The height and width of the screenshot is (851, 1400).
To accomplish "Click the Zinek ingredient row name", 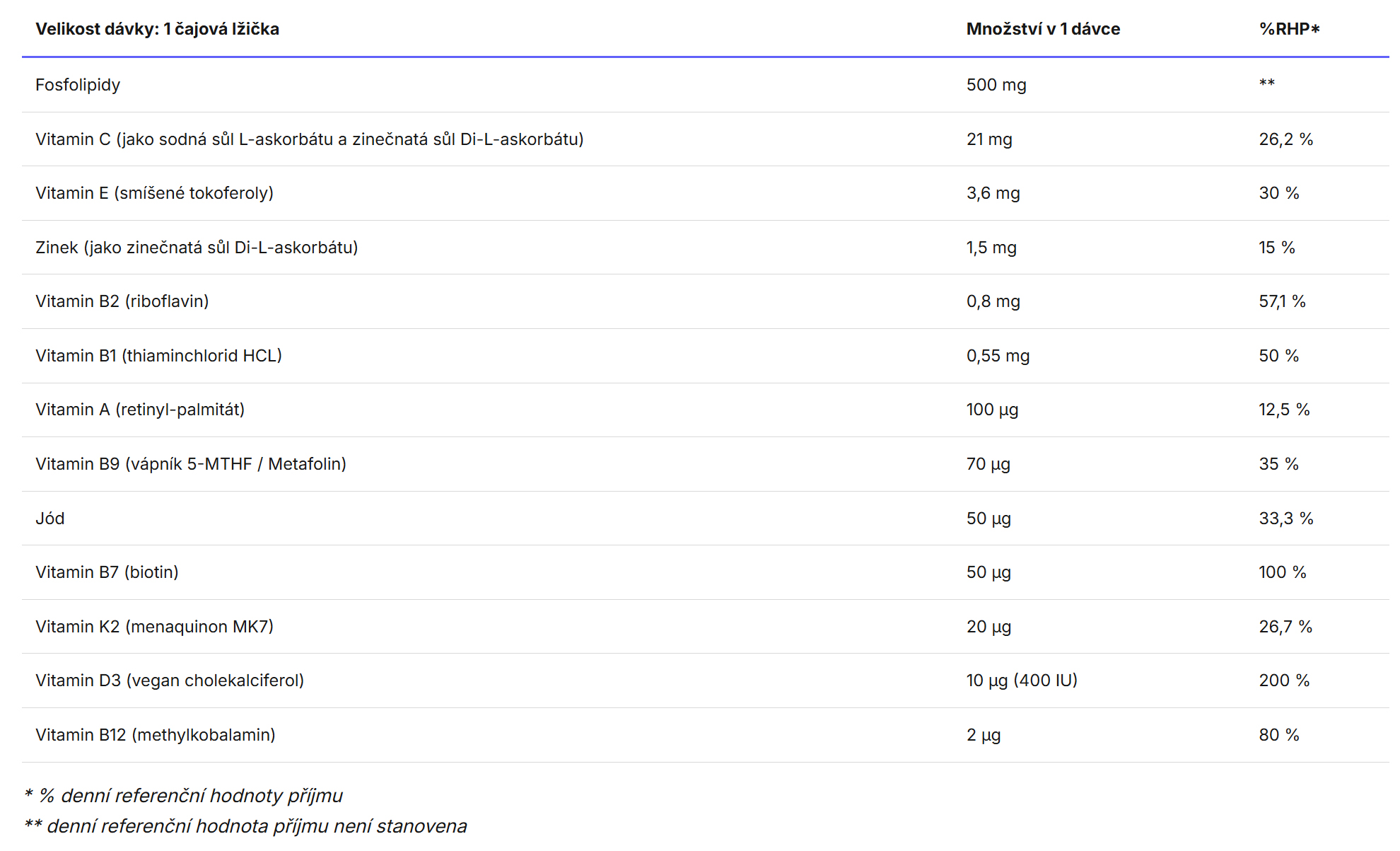I will 197,248.
